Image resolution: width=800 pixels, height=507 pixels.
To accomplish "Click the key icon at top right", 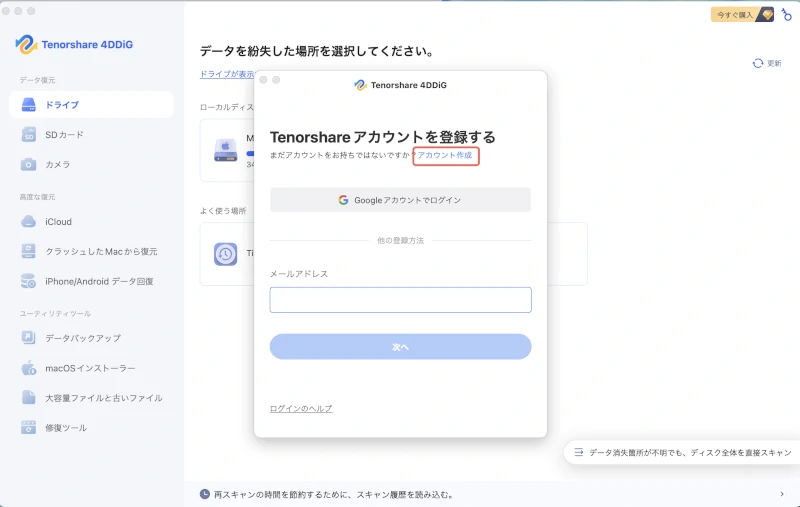I will click(787, 15).
